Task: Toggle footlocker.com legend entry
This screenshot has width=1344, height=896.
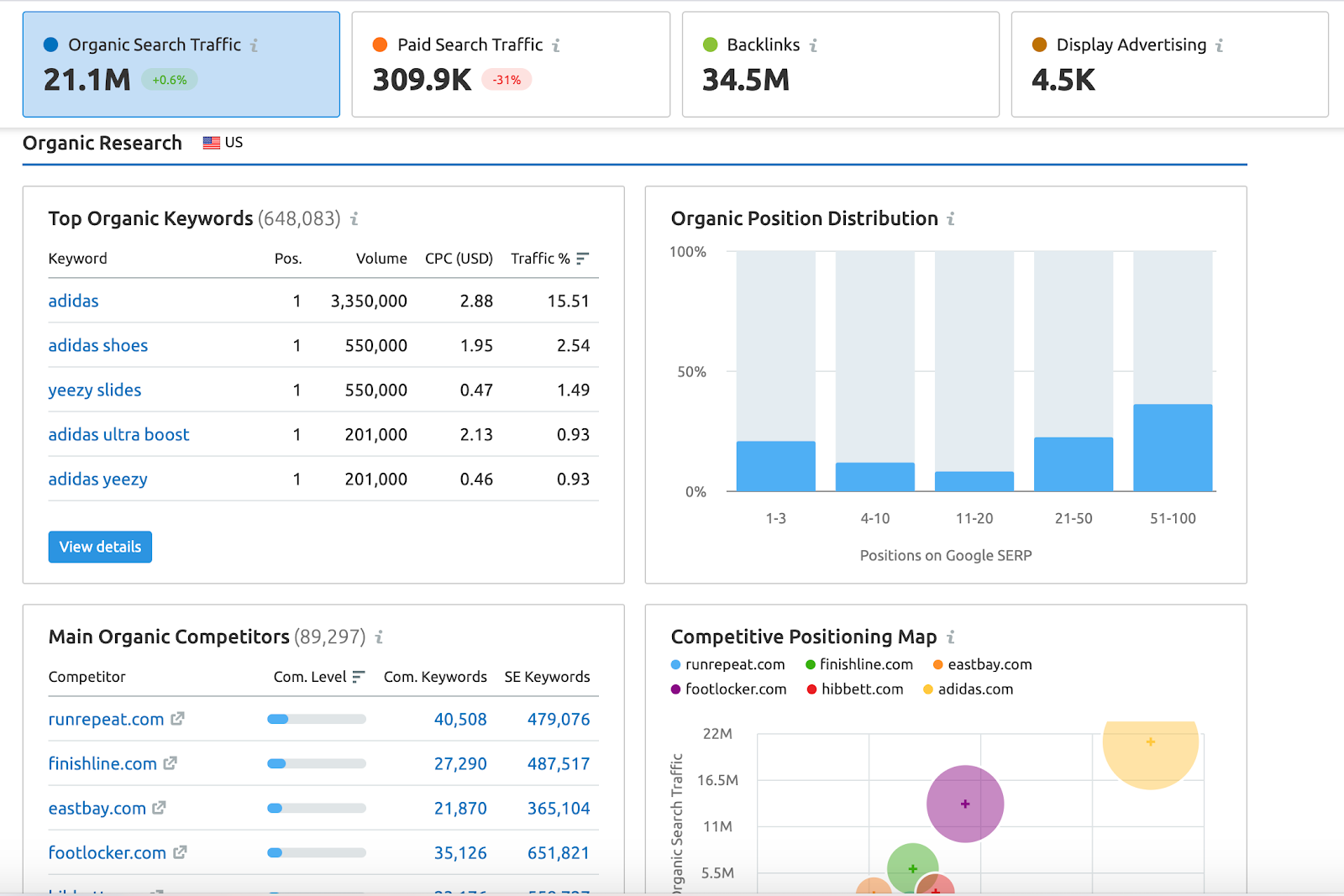Action: [x=729, y=689]
